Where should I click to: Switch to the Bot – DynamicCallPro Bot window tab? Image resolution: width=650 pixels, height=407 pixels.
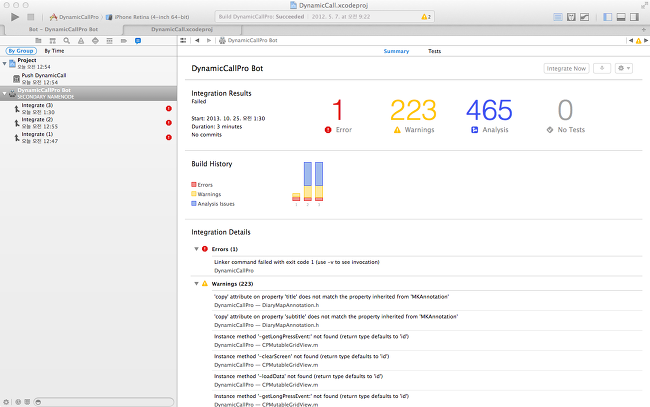[x=63, y=29]
